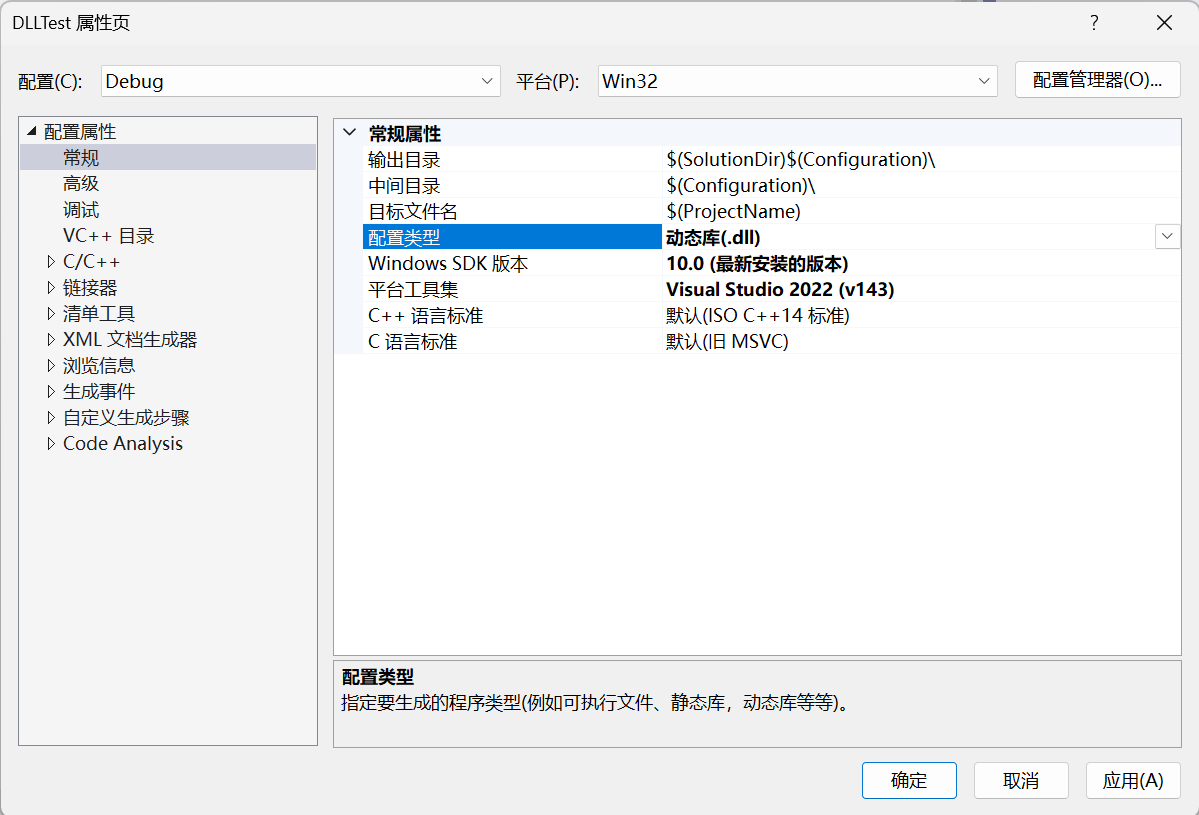Click the 平台工具集 property name
Viewport: 1199px width, 815px height.
(x=413, y=290)
